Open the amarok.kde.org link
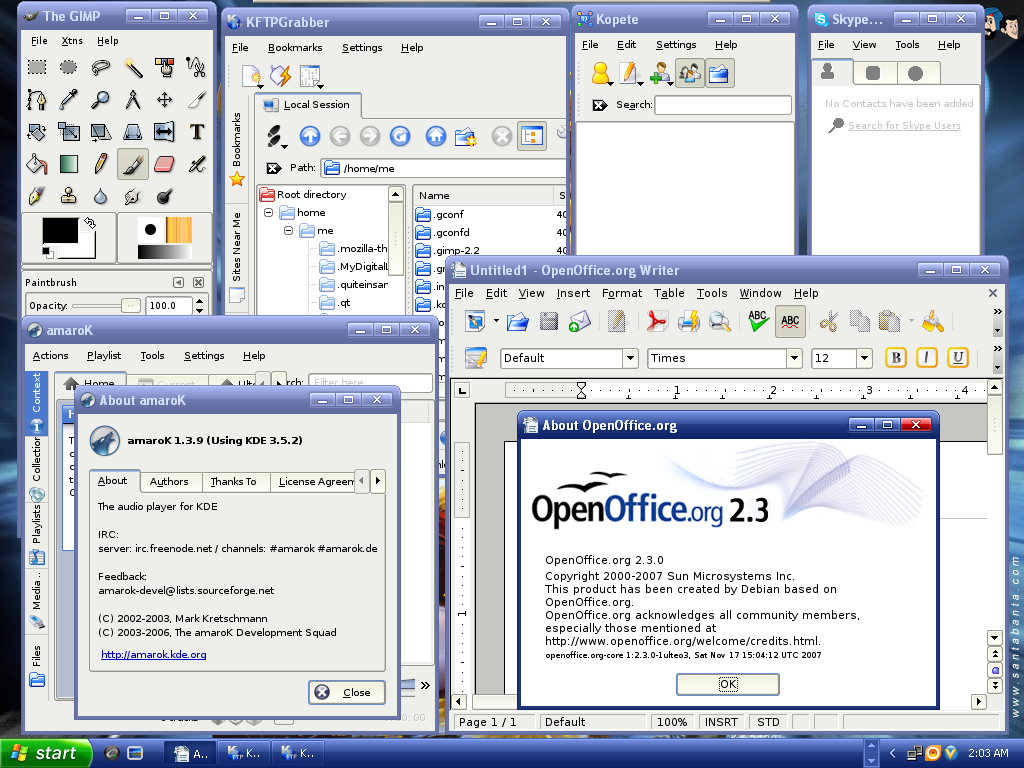The height and width of the screenshot is (768, 1024). (x=154, y=654)
